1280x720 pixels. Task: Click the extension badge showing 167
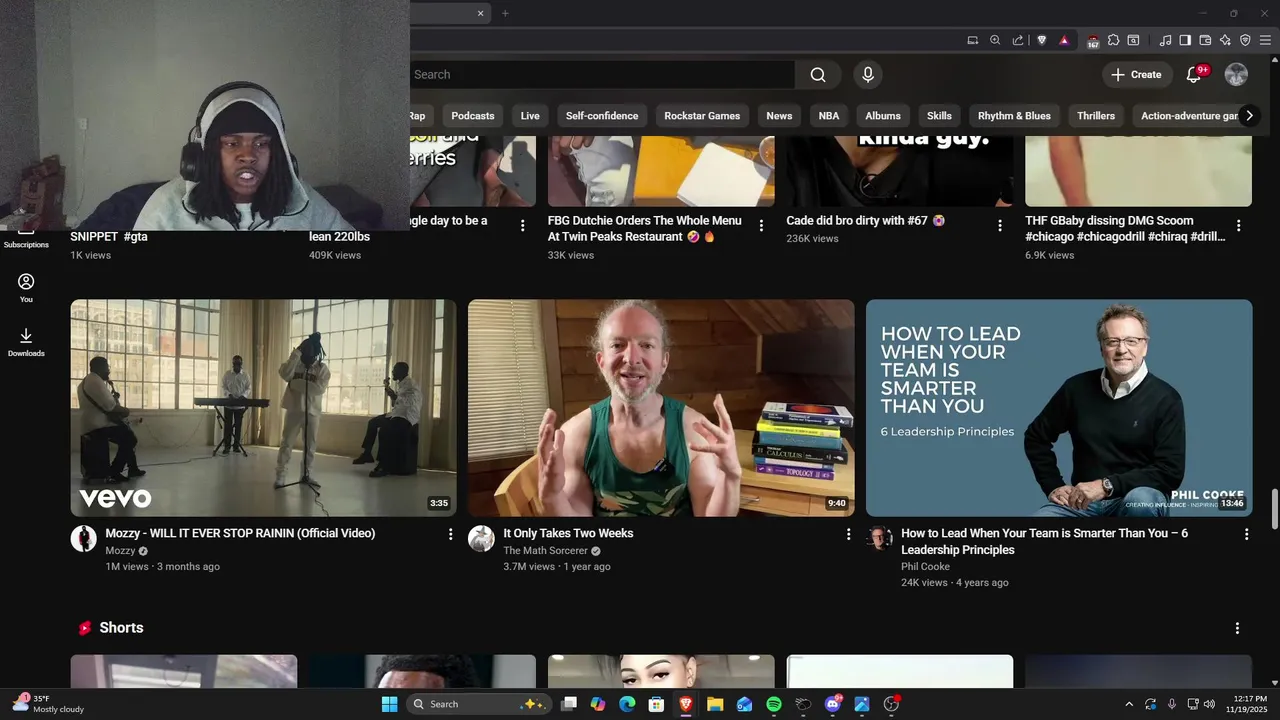pyautogui.click(x=1093, y=41)
